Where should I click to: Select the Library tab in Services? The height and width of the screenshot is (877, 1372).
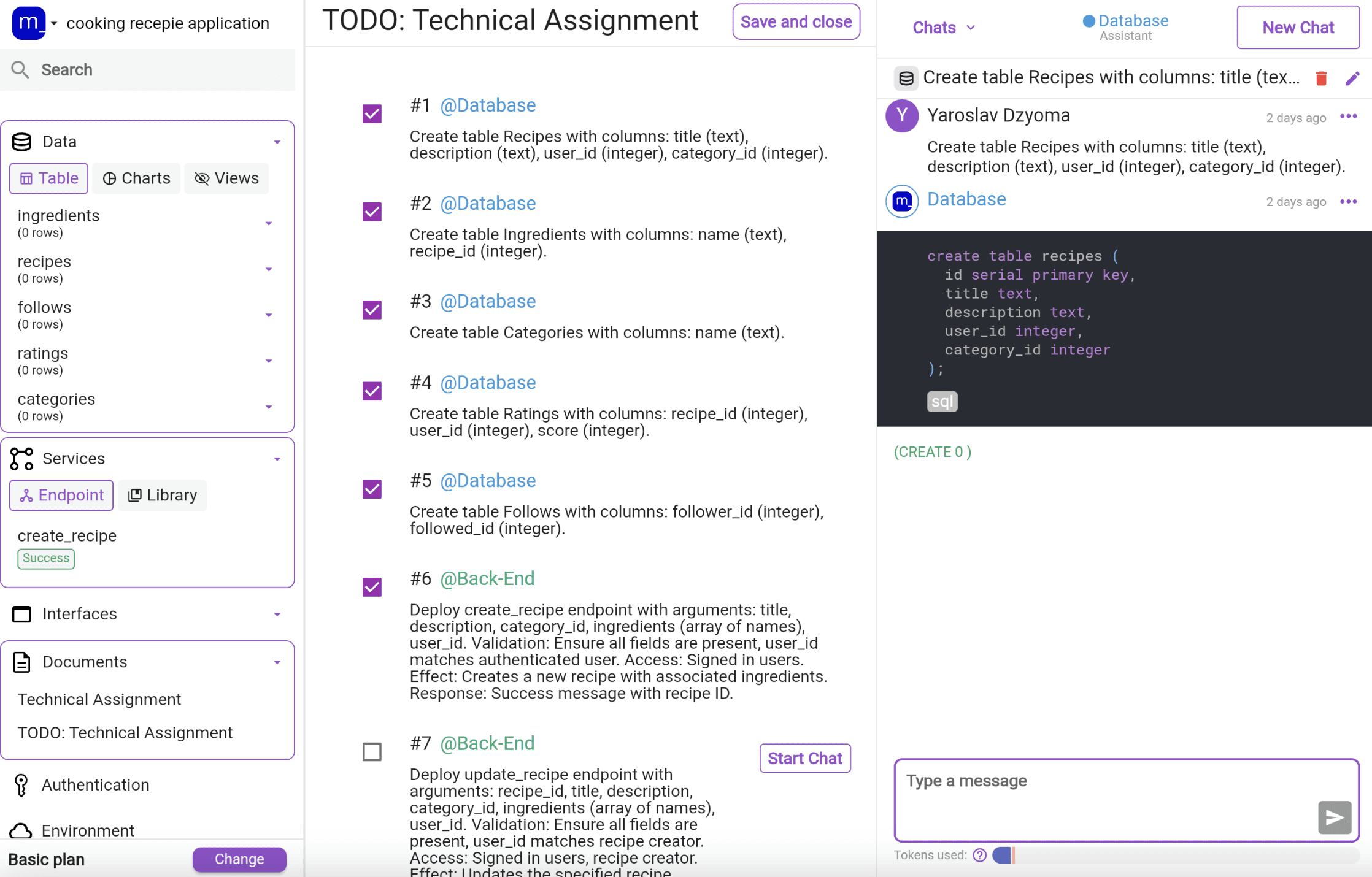tap(163, 496)
